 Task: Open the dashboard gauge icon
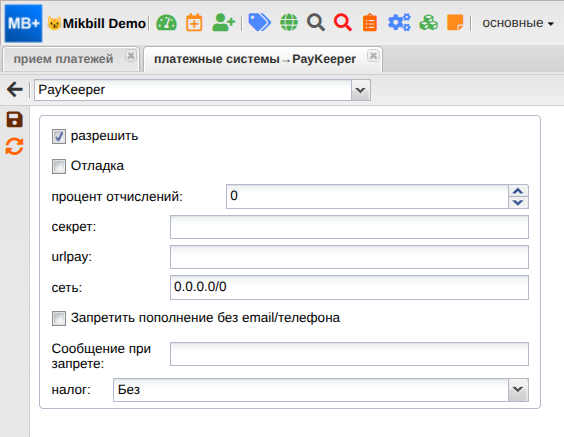tap(166, 23)
